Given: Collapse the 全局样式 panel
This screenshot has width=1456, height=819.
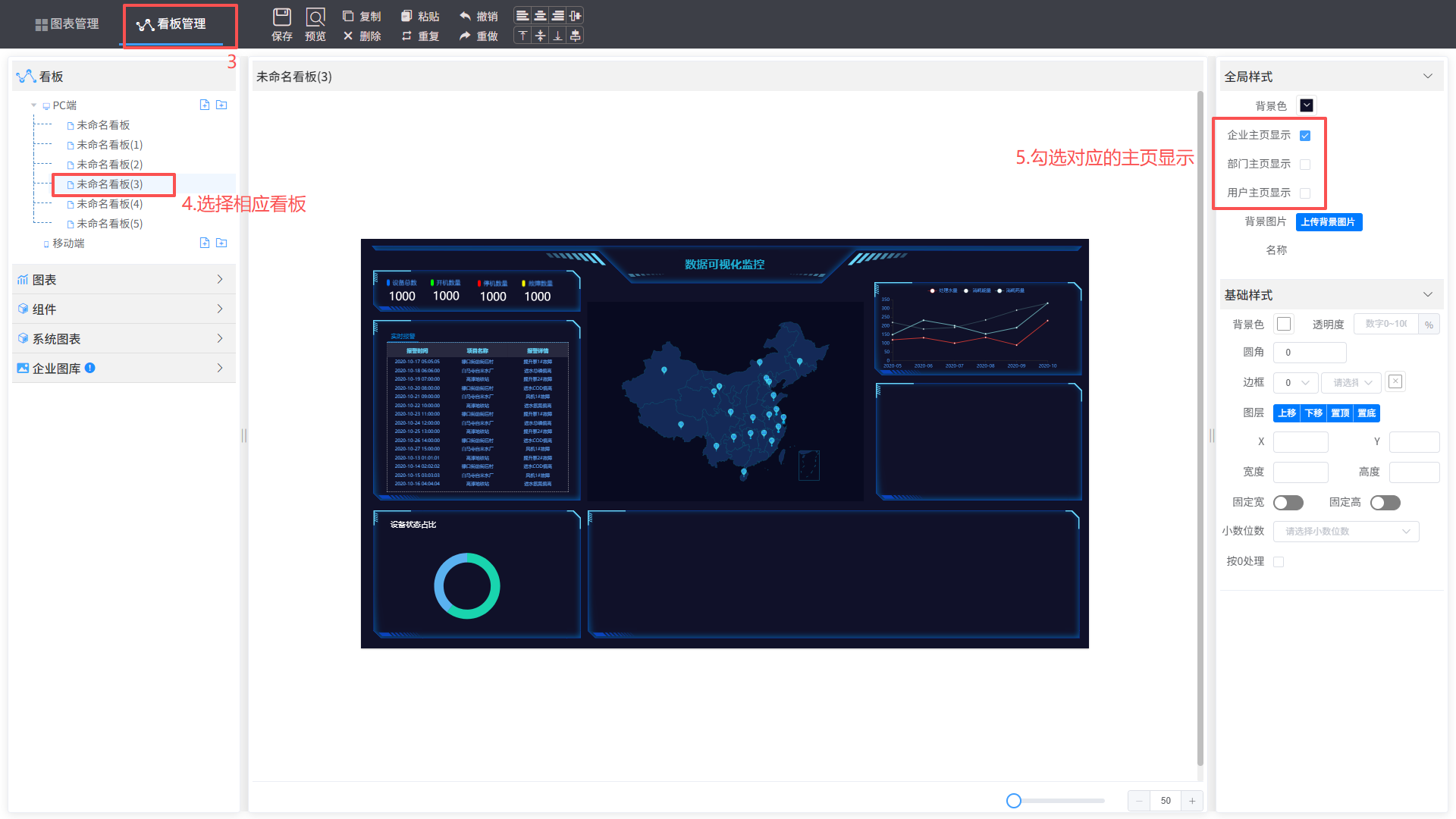Looking at the screenshot, I should [1427, 77].
